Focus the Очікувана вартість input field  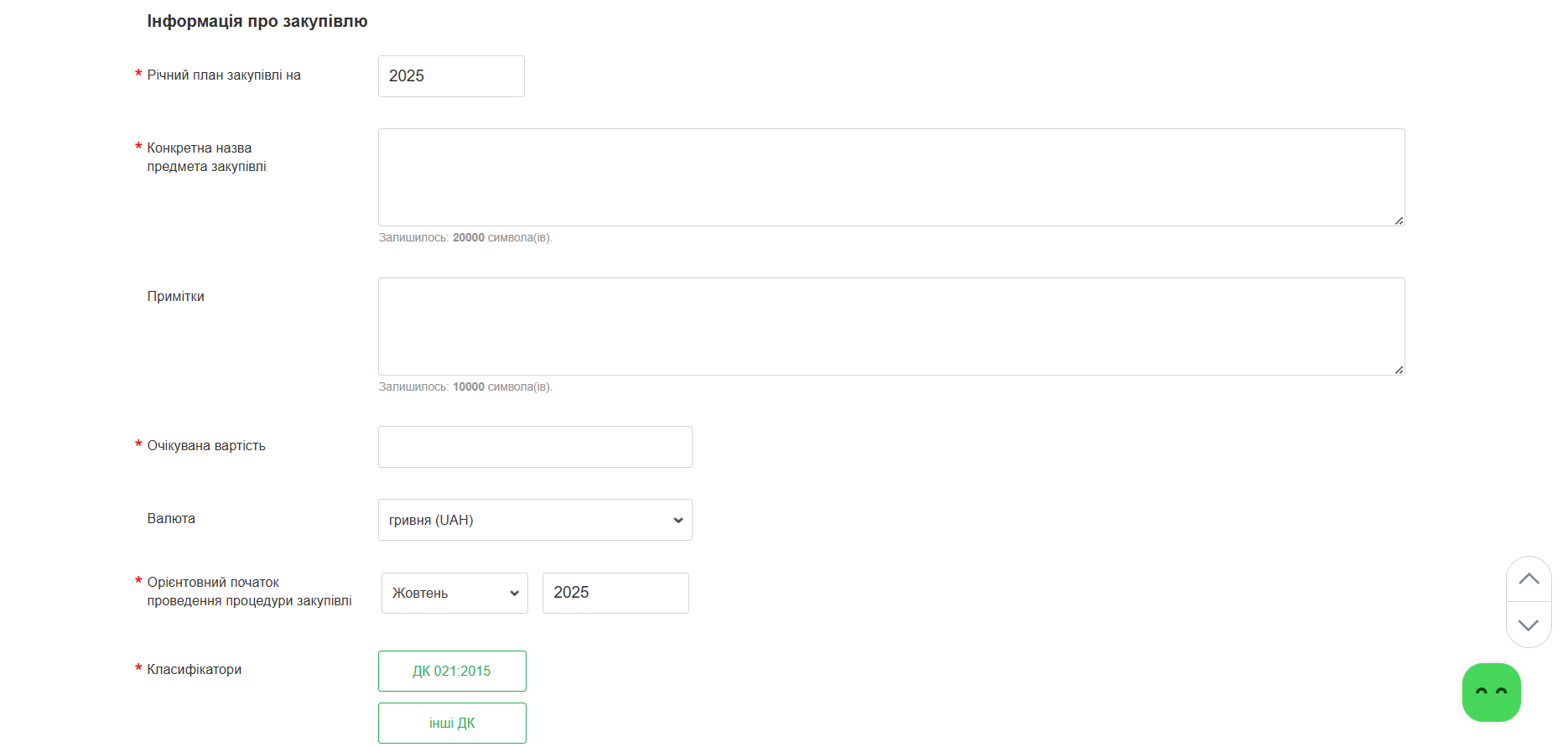535,447
